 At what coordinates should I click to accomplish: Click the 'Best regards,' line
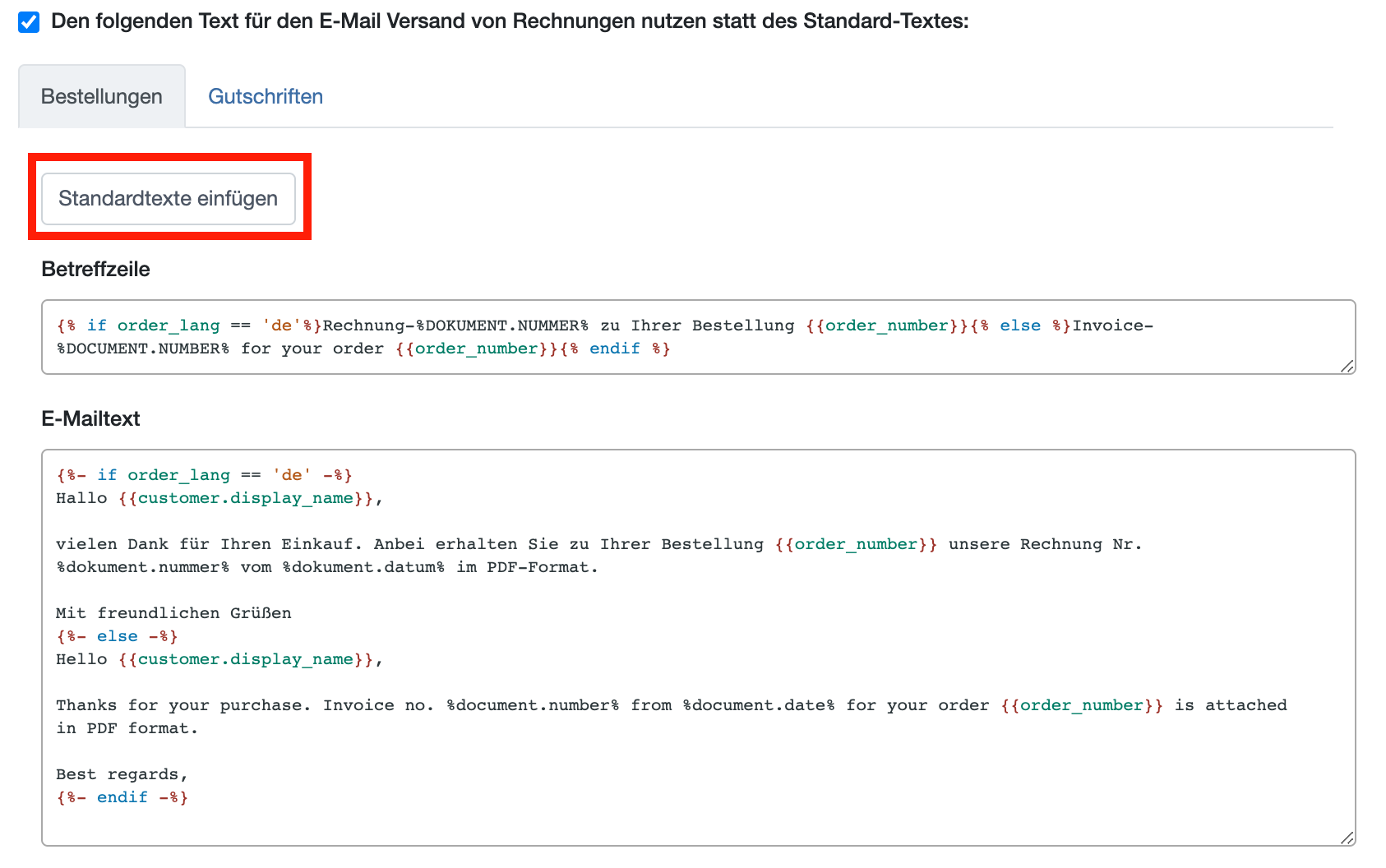122,774
